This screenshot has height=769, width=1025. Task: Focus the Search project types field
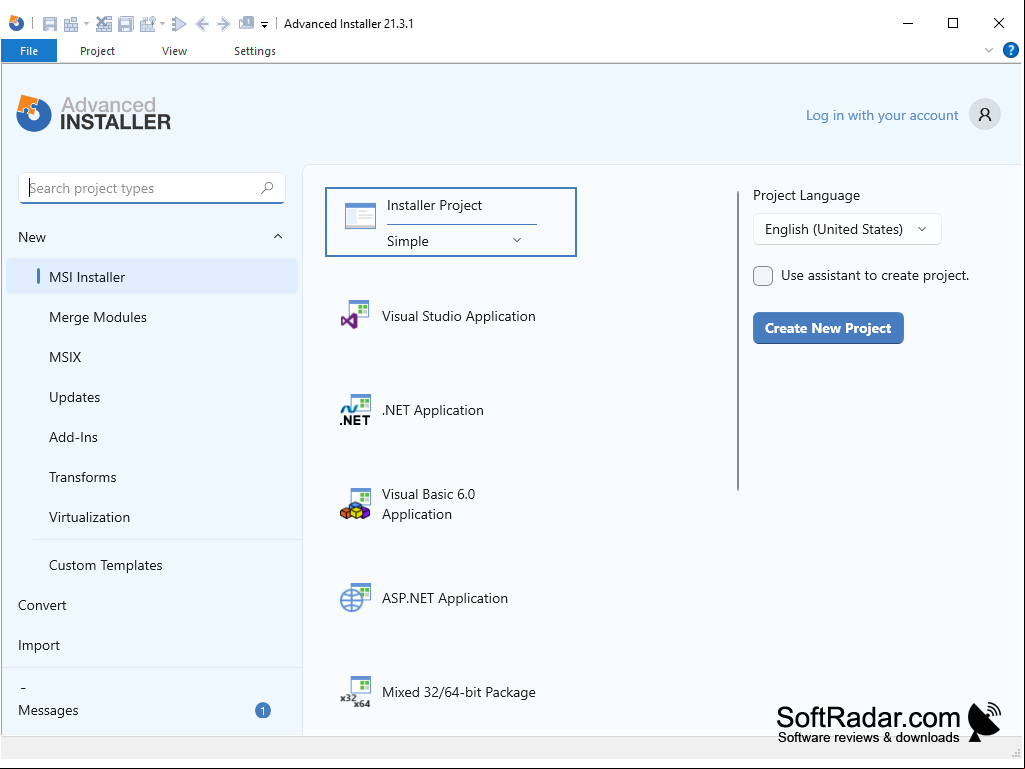pos(152,188)
